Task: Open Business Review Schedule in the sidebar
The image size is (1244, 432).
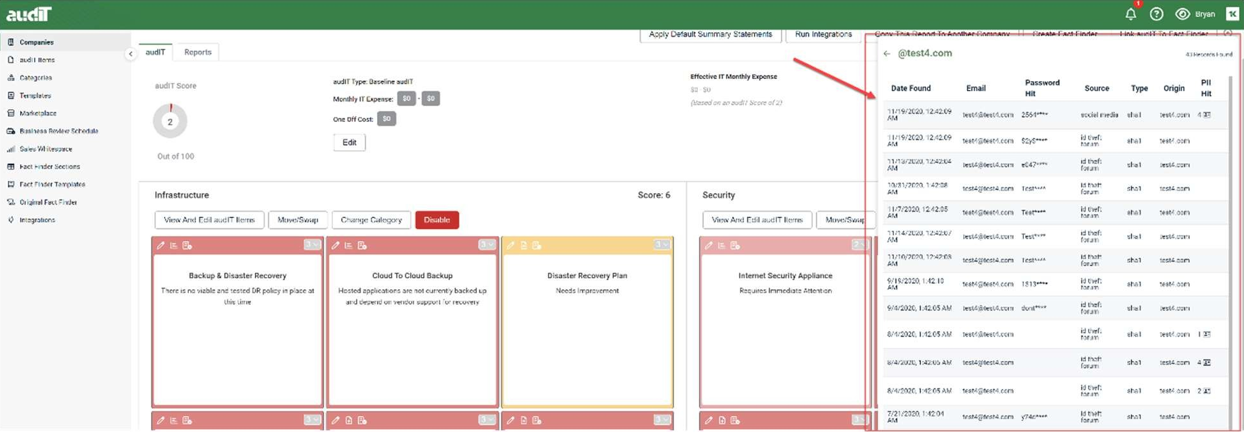Action: (65, 131)
